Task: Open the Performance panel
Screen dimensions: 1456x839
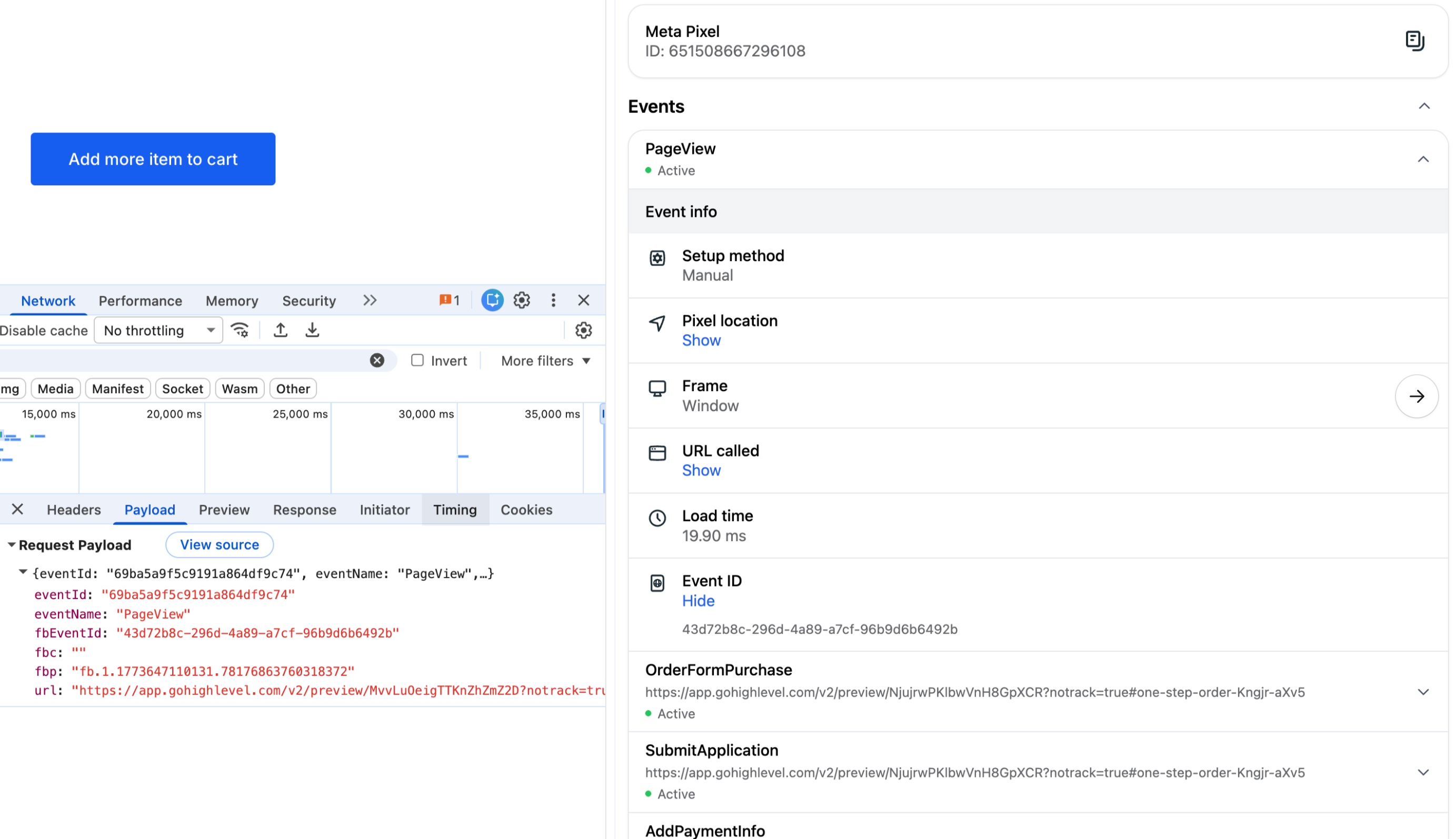Action: (x=139, y=300)
